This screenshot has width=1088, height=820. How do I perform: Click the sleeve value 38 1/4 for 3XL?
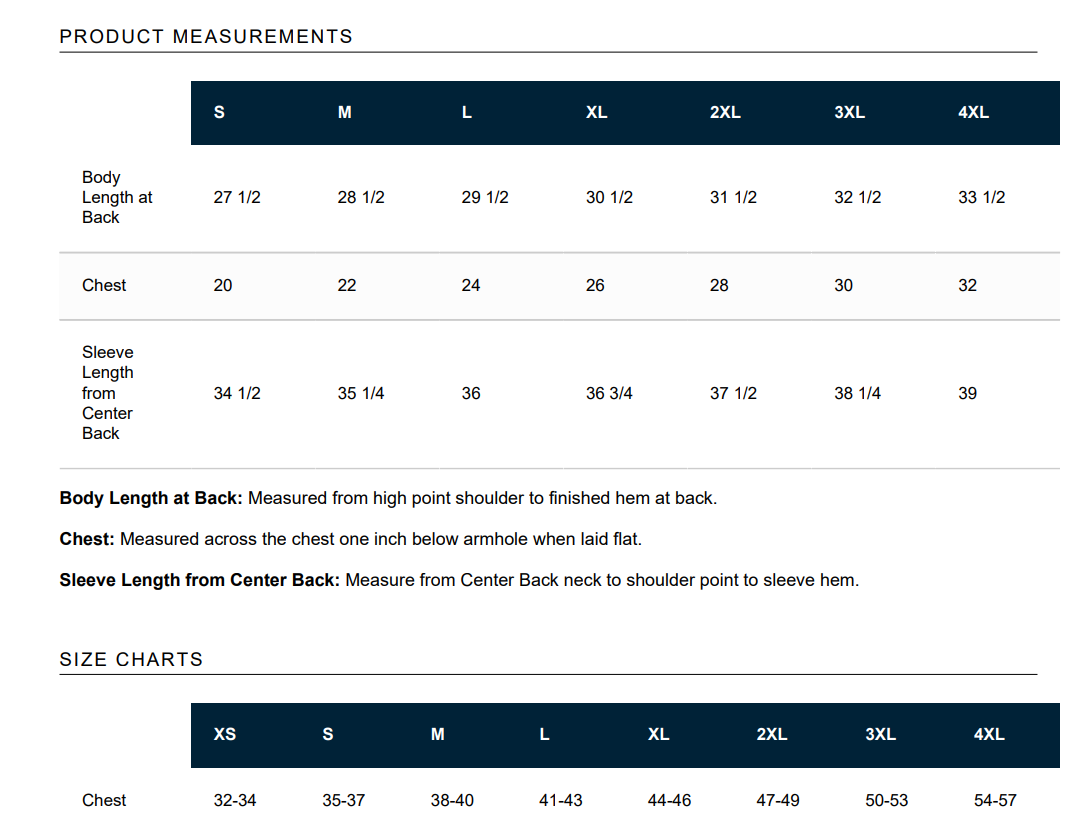857,393
